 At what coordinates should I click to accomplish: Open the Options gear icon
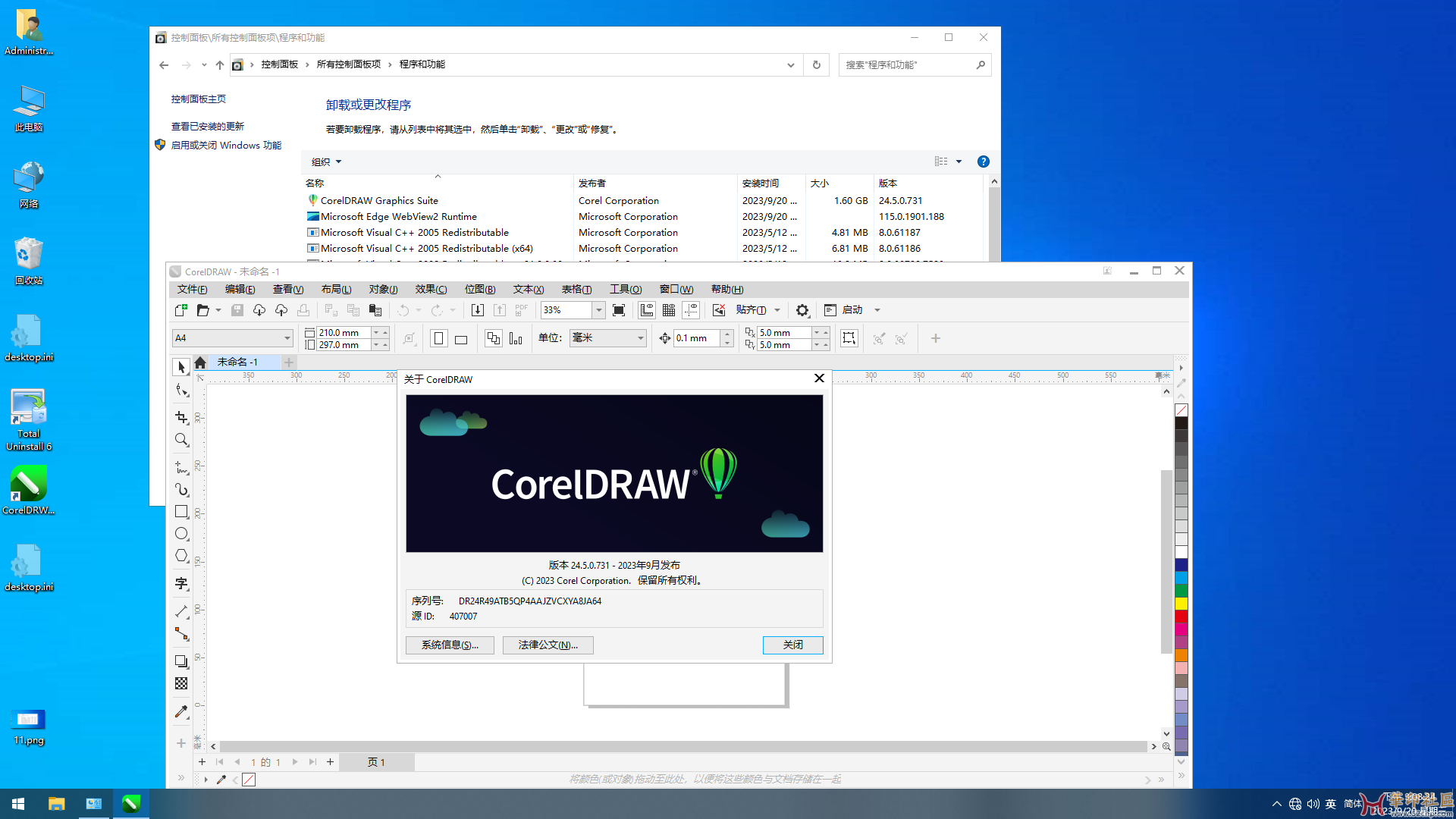click(x=802, y=310)
